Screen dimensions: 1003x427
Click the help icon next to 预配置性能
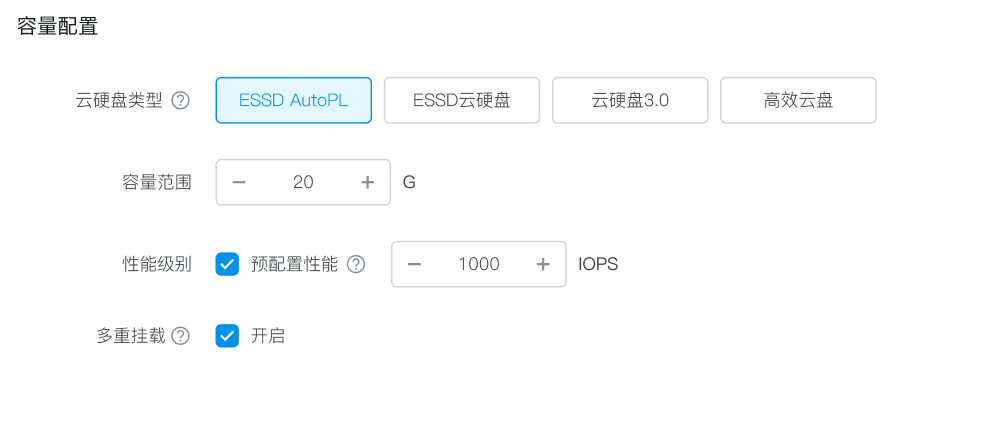click(x=356, y=264)
